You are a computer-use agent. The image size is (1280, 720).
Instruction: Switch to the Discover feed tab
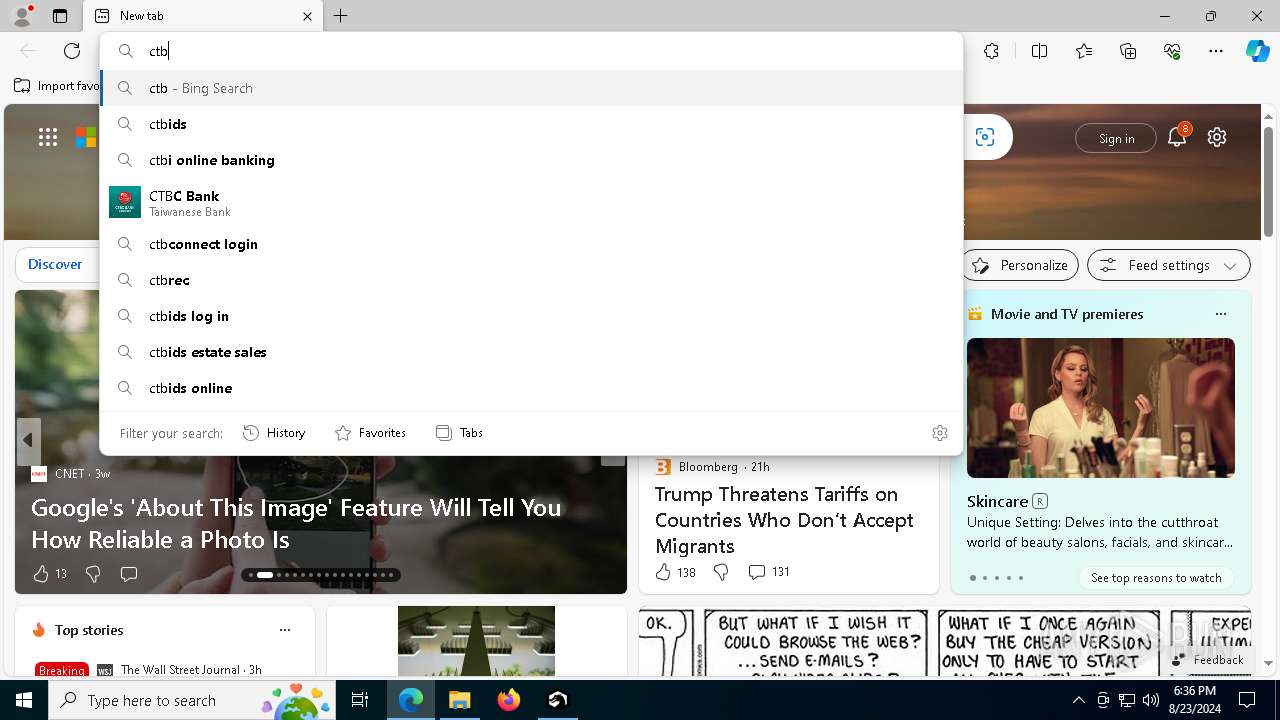55,264
